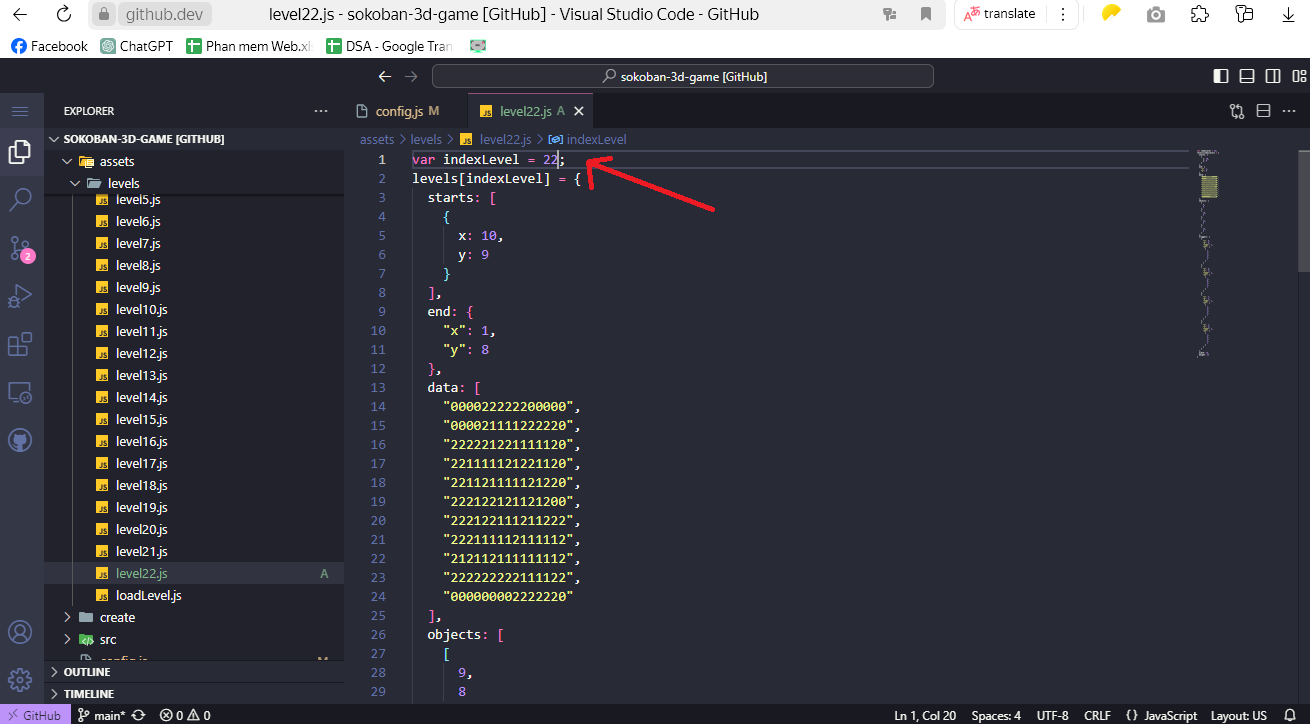Open level7.js in the file tree
This screenshot has width=1310, height=724.
click(x=138, y=243)
